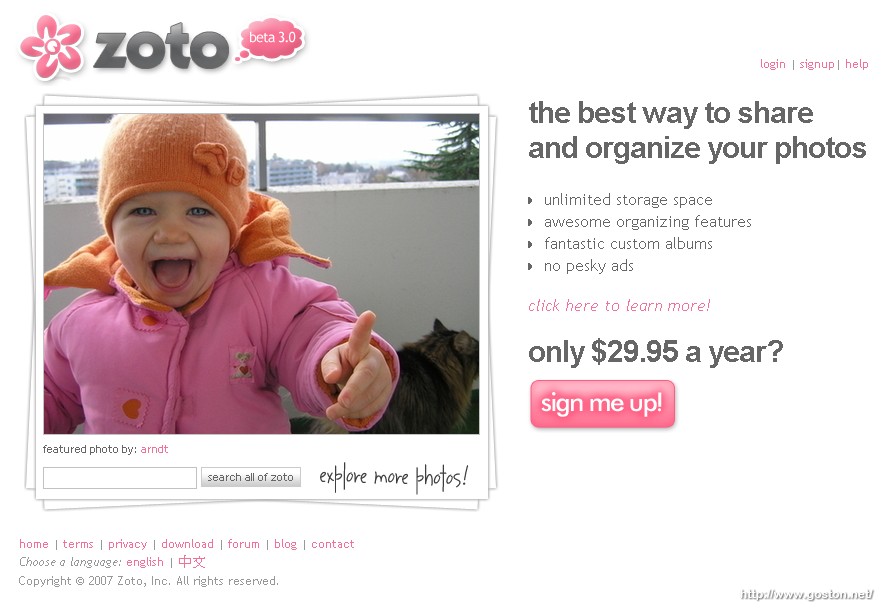Click the featured baby photo
Screen dimensions: 893x615
click(x=261, y=274)
